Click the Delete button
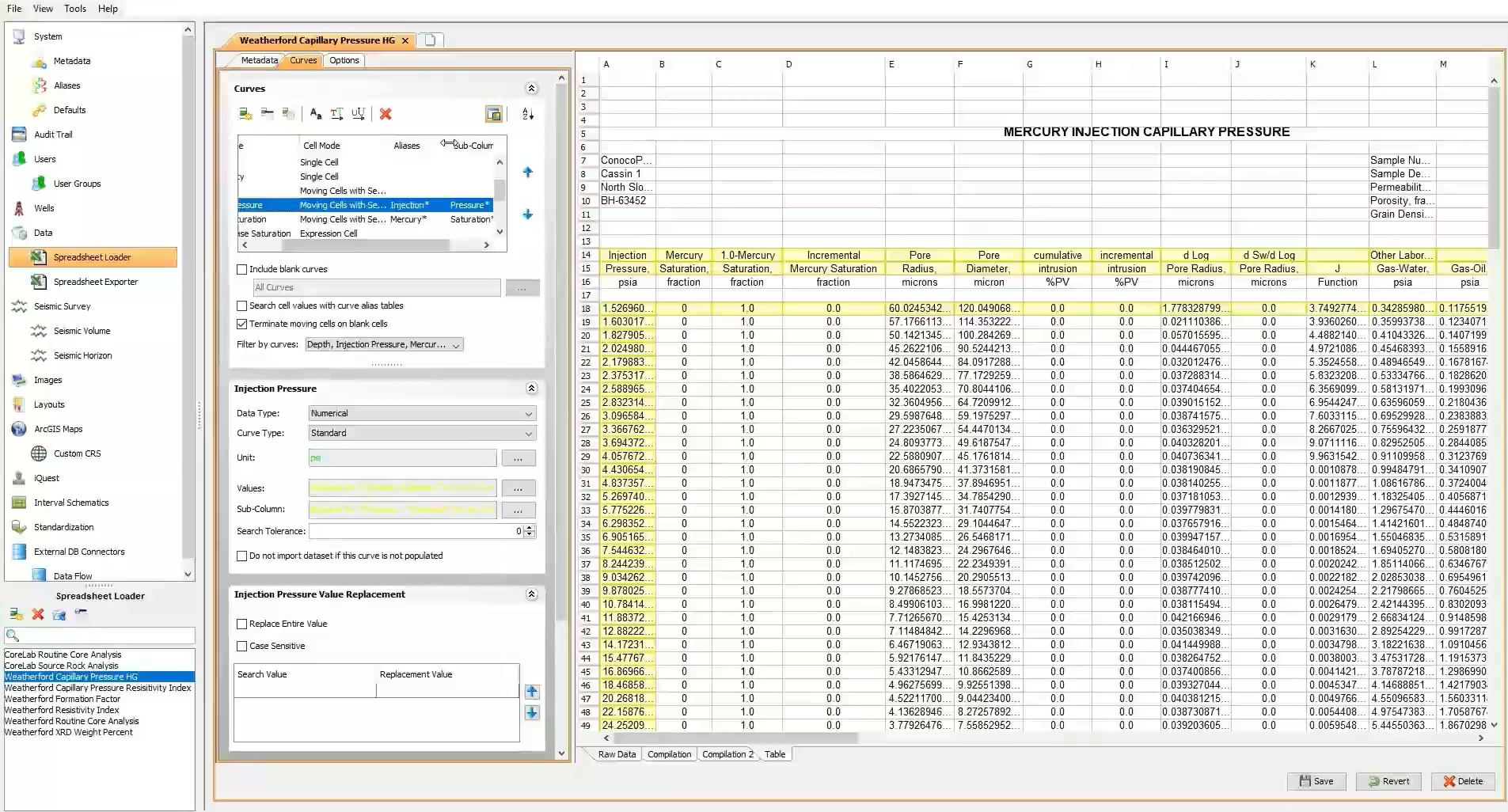1508x812 pixels. point(1463,781)
